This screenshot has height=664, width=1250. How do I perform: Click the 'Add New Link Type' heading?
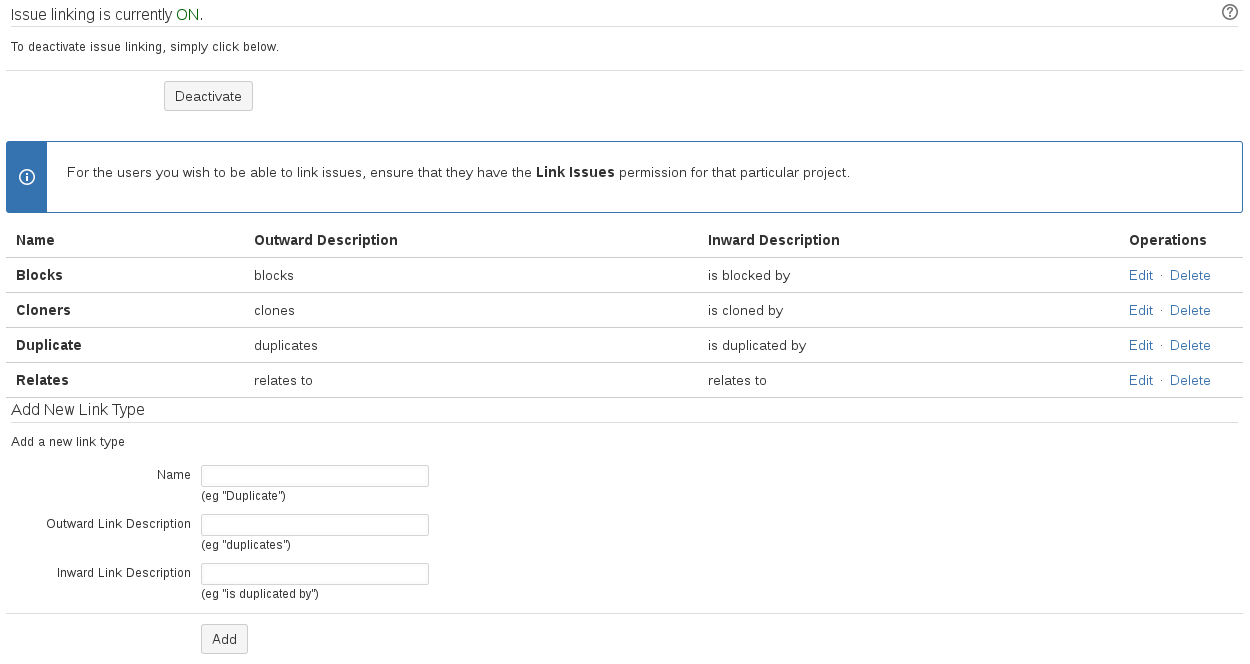coord(78,410)
